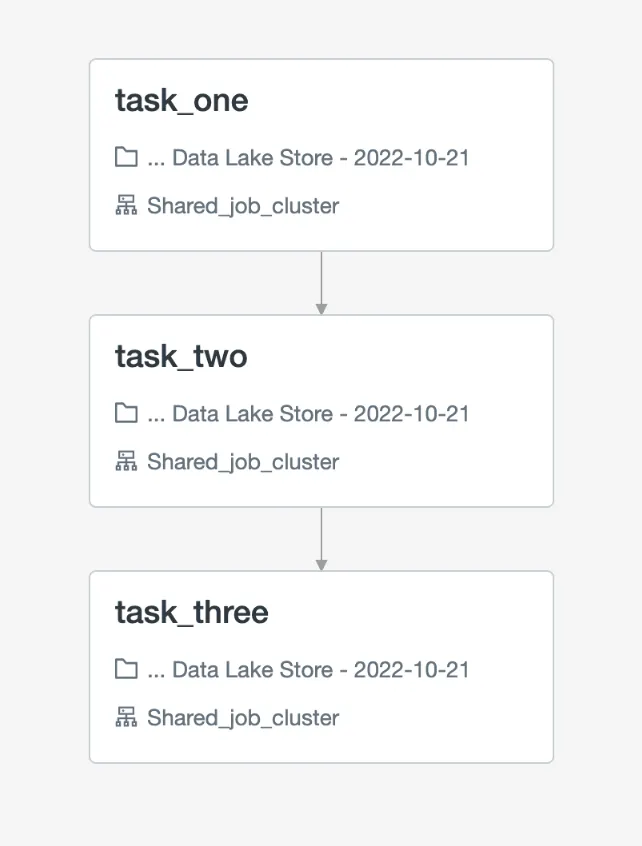Click the folder icon in task_three
This screenshot has height=846, width=642.
coord(126,669)
